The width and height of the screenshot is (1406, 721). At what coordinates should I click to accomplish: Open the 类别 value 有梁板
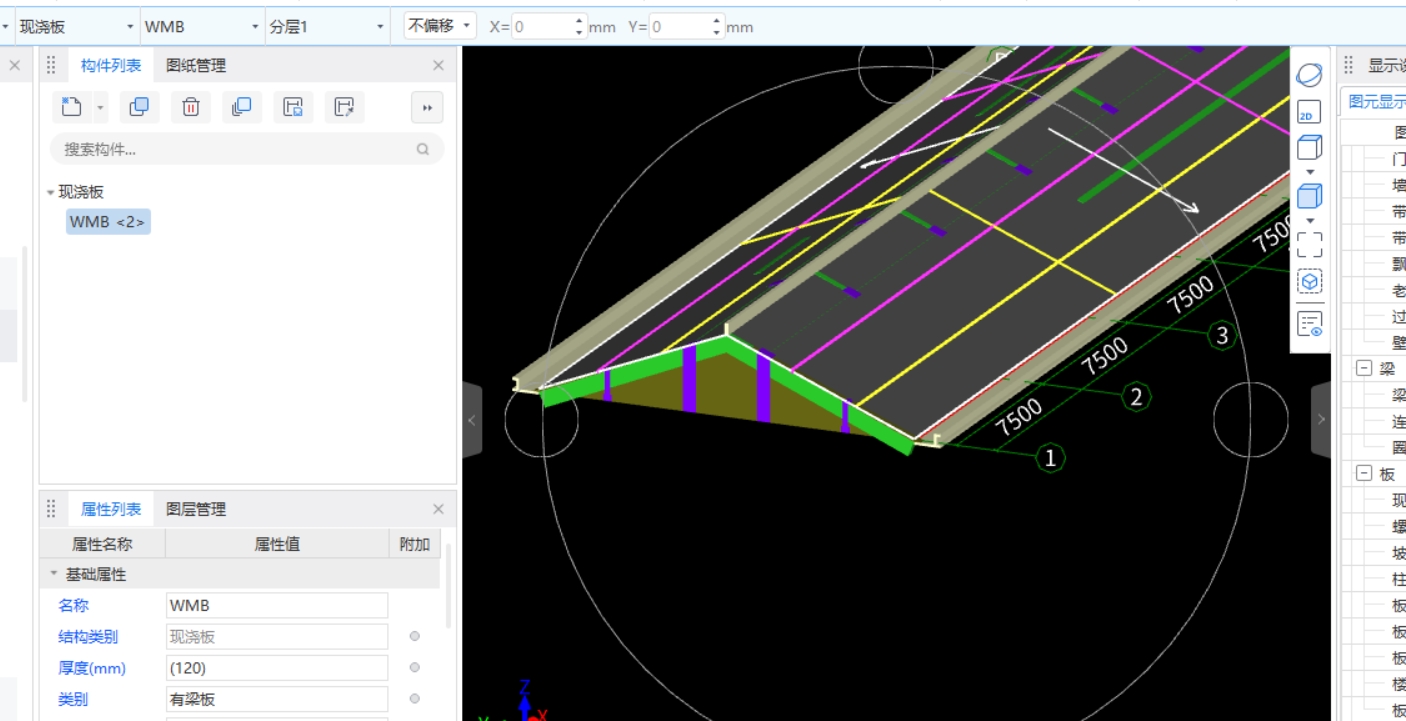[x=277, y=699]
